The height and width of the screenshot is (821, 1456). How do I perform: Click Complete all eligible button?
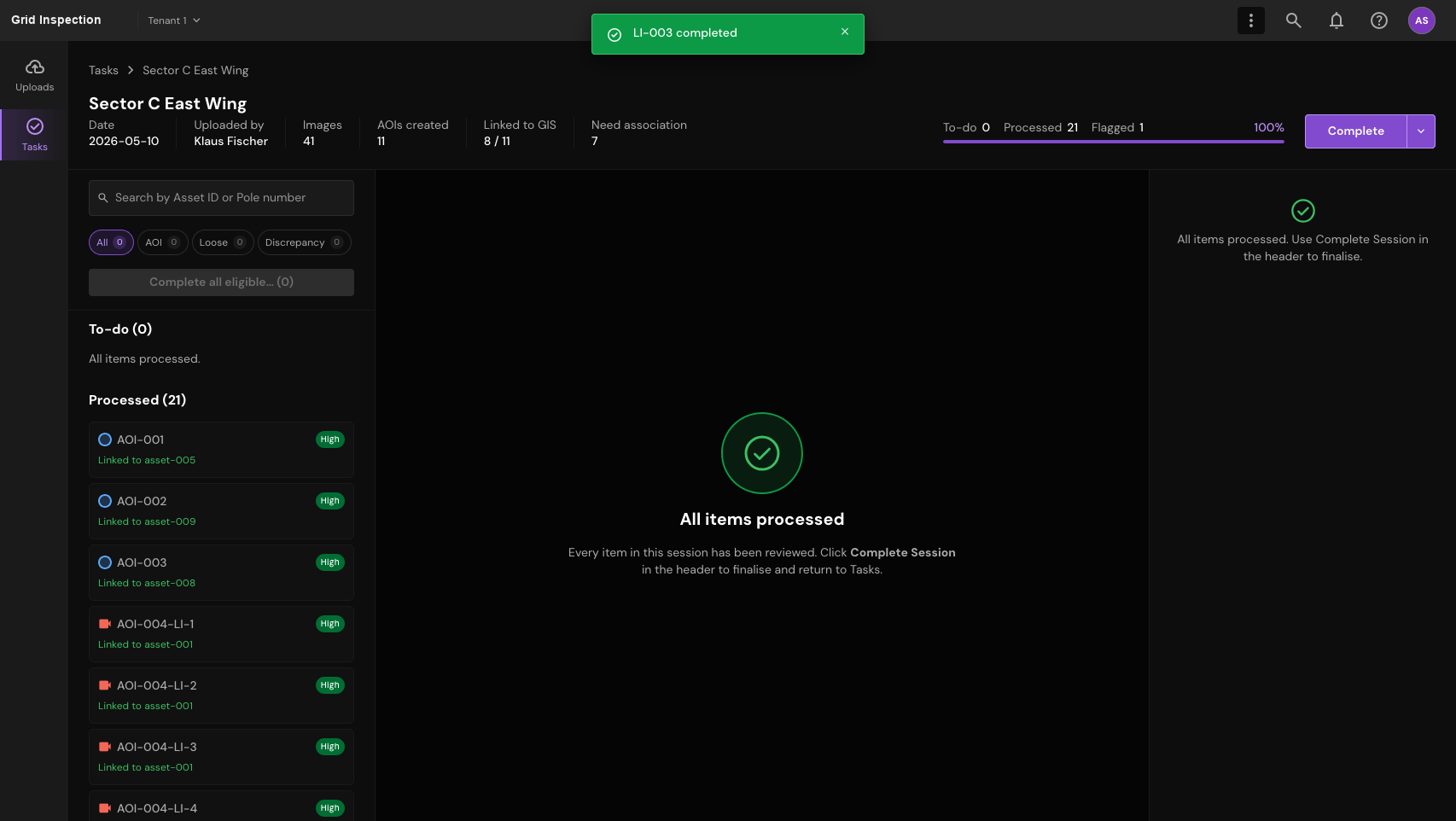(221, 282)
